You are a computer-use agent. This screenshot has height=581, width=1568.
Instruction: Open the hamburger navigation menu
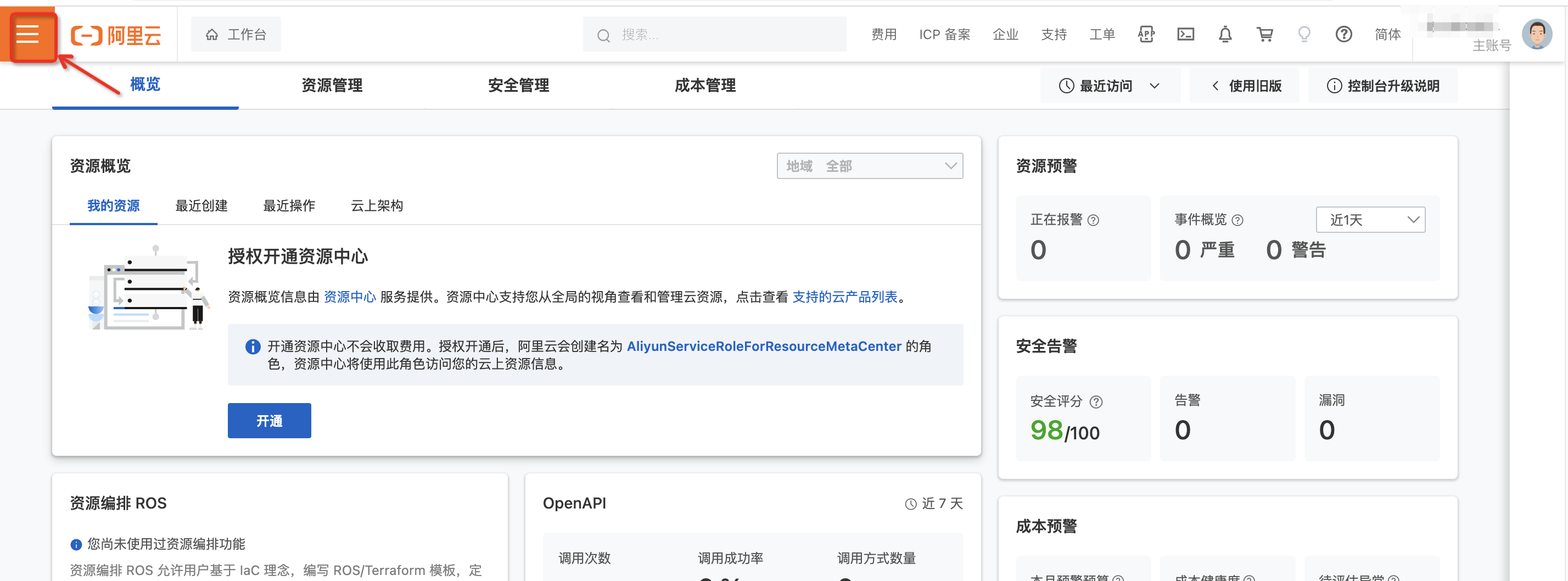[x=27, y=35]
